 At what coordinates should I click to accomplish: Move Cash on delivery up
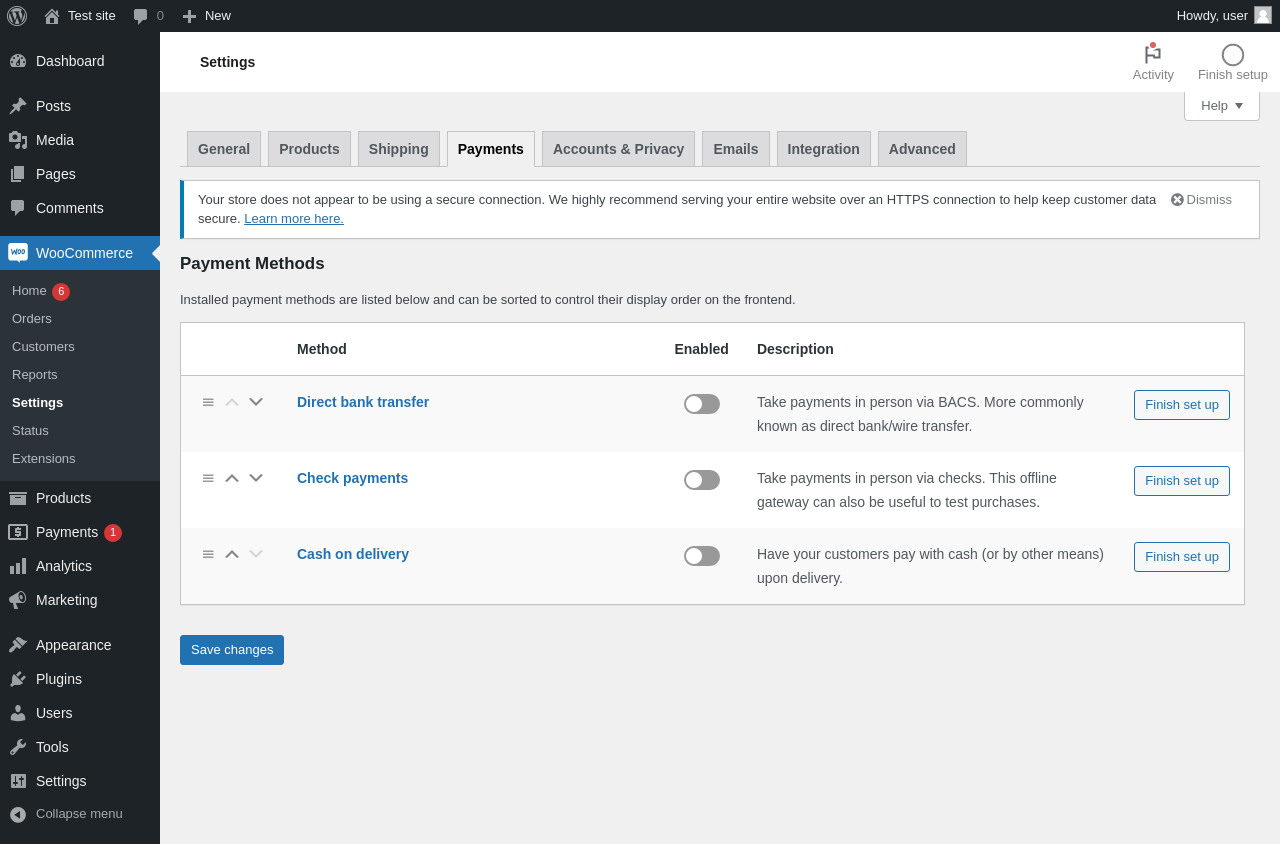pyautogui.click(x=232, y=554)
